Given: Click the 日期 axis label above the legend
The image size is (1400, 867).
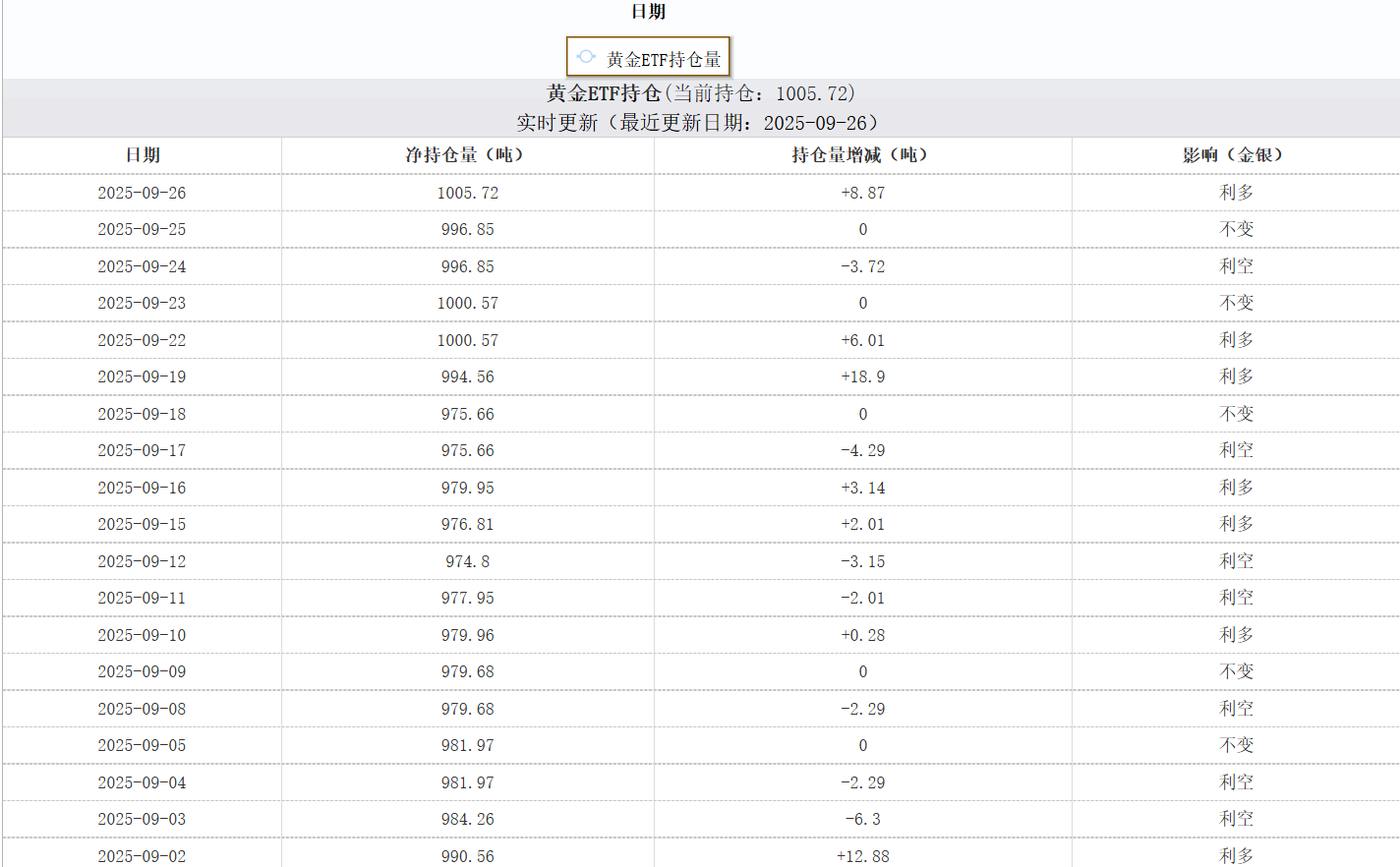Looking at the screenshot, I should click(x=648, y=12).
